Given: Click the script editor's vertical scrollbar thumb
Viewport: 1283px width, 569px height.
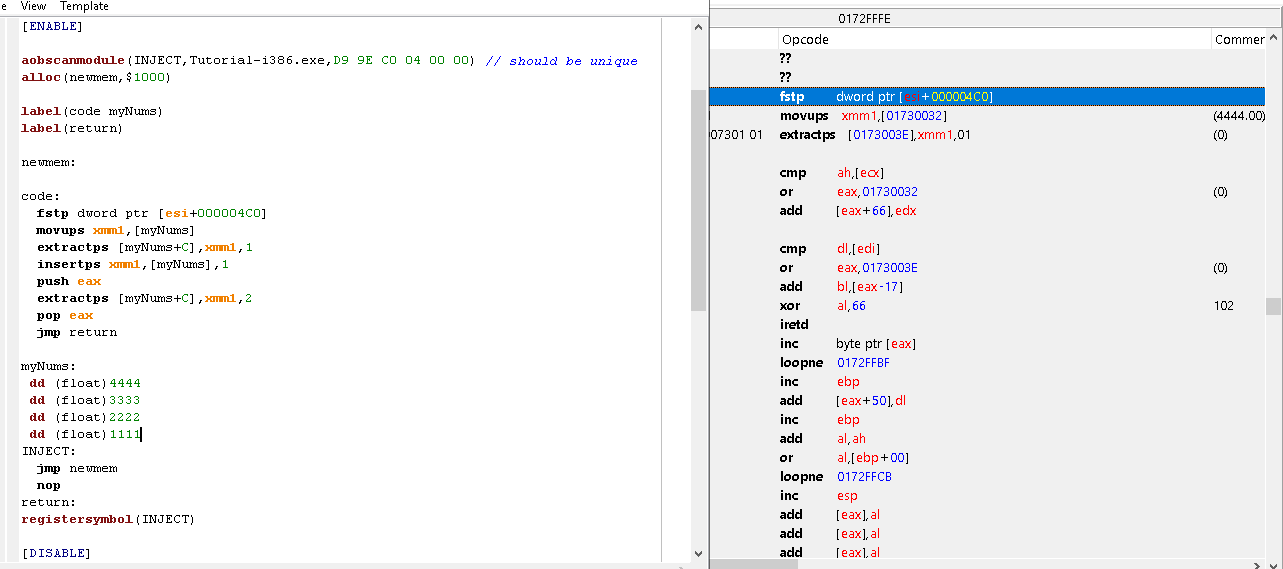Looking at the screenshot, I should (x=698, y=200).
